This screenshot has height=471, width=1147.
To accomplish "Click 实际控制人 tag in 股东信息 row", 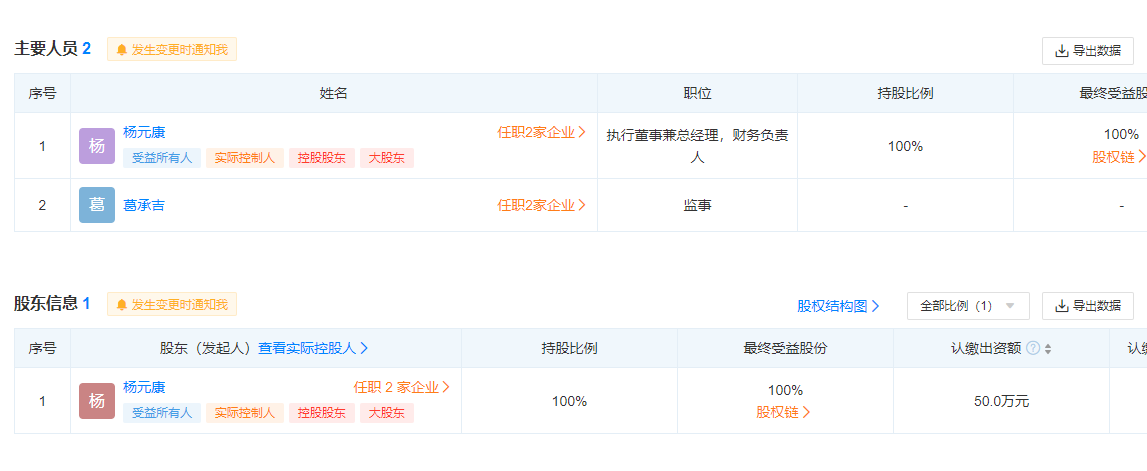I will (245, 413).
